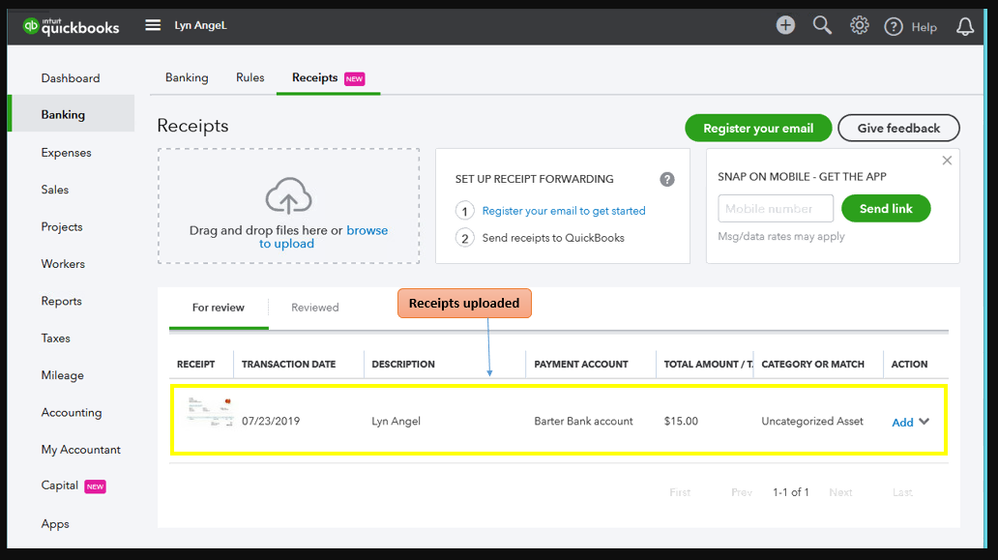Screen dimensions: 998x560
Task: Click the cloud upload icon
Action: pos(288,195)
